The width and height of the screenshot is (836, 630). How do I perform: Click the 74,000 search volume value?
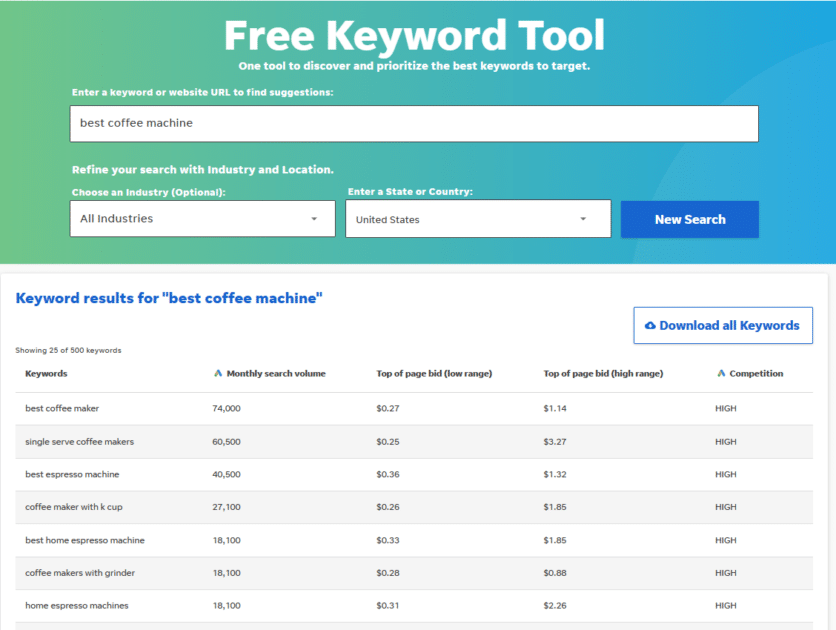pos(226,408)
